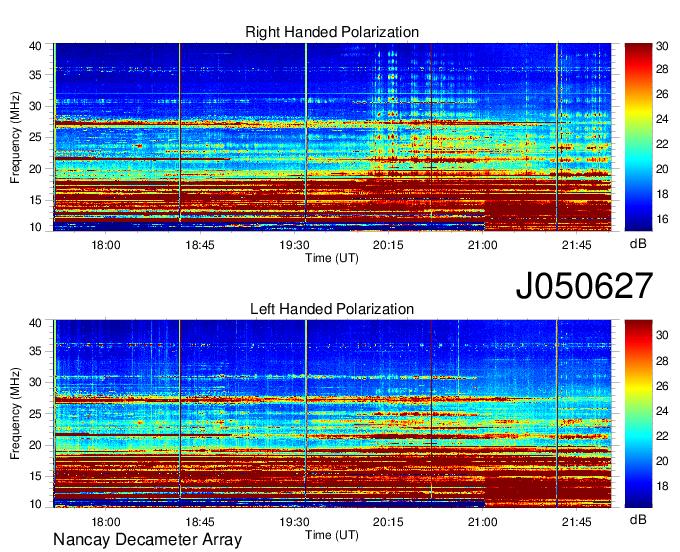Click the 30 MHz tick on the Left Handed plot
This screenshot has width=680, height=552.
35,382
